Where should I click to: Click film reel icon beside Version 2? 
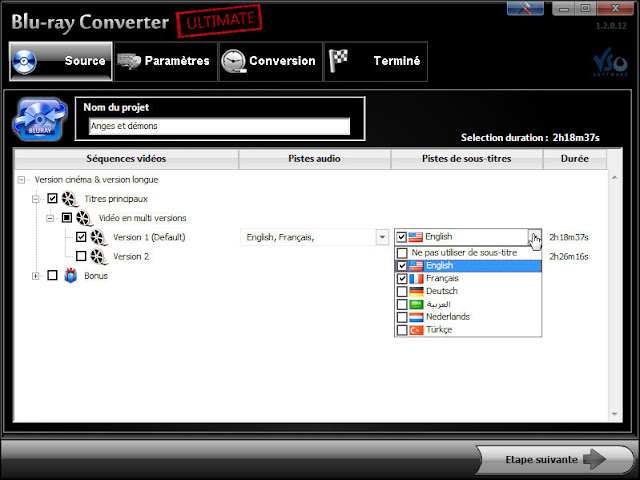99,256
